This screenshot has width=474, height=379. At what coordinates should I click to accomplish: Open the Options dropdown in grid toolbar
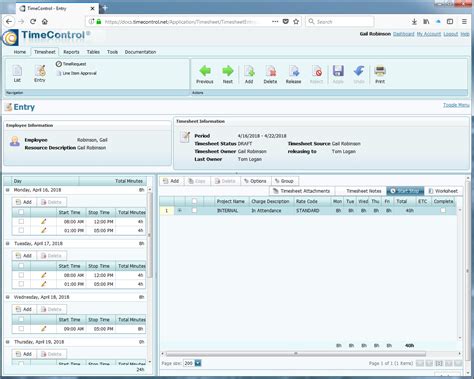pos(255,181)
